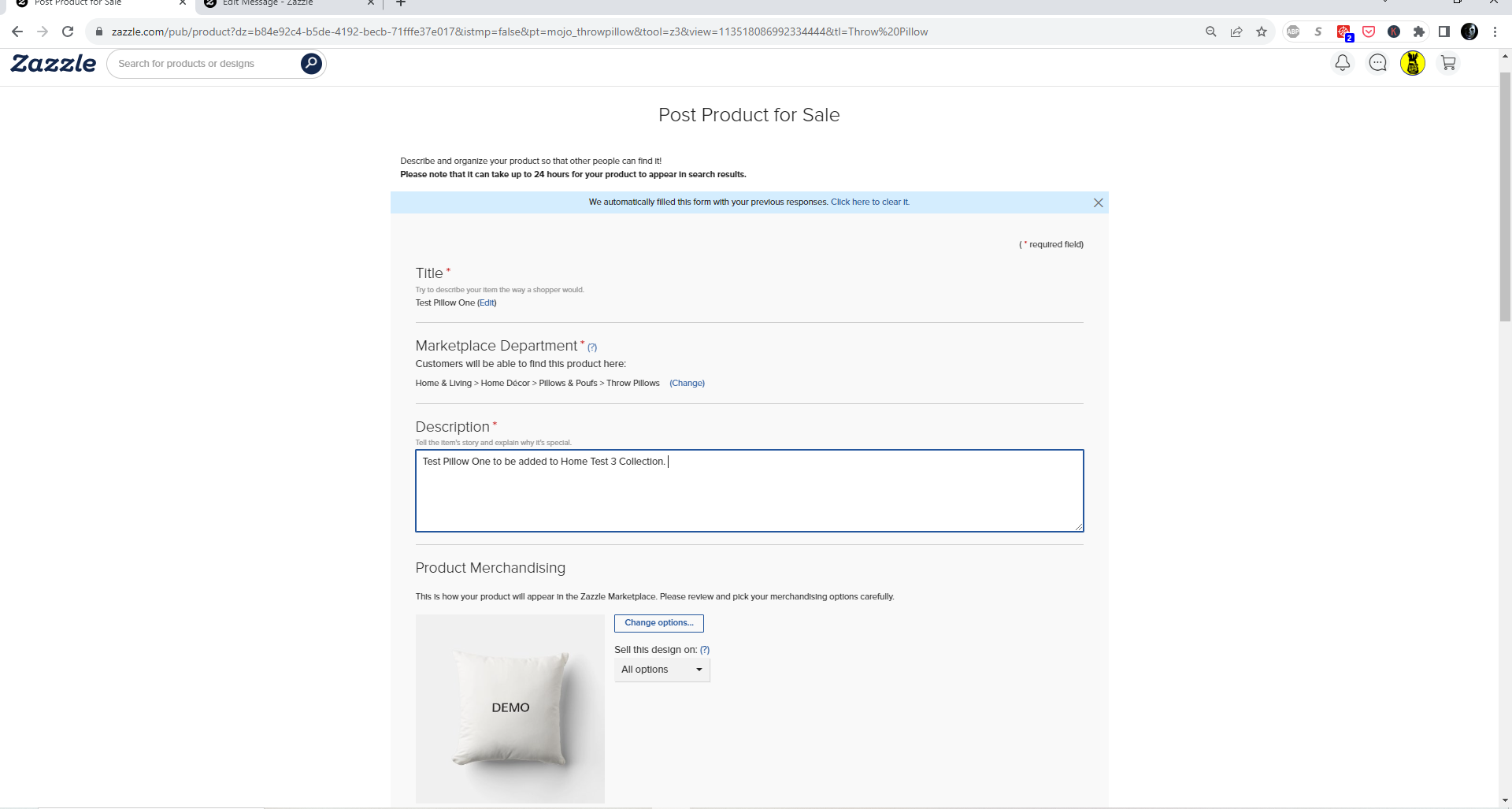Close the Edit Message tab
1512x809 pixels.
(371, 3)
